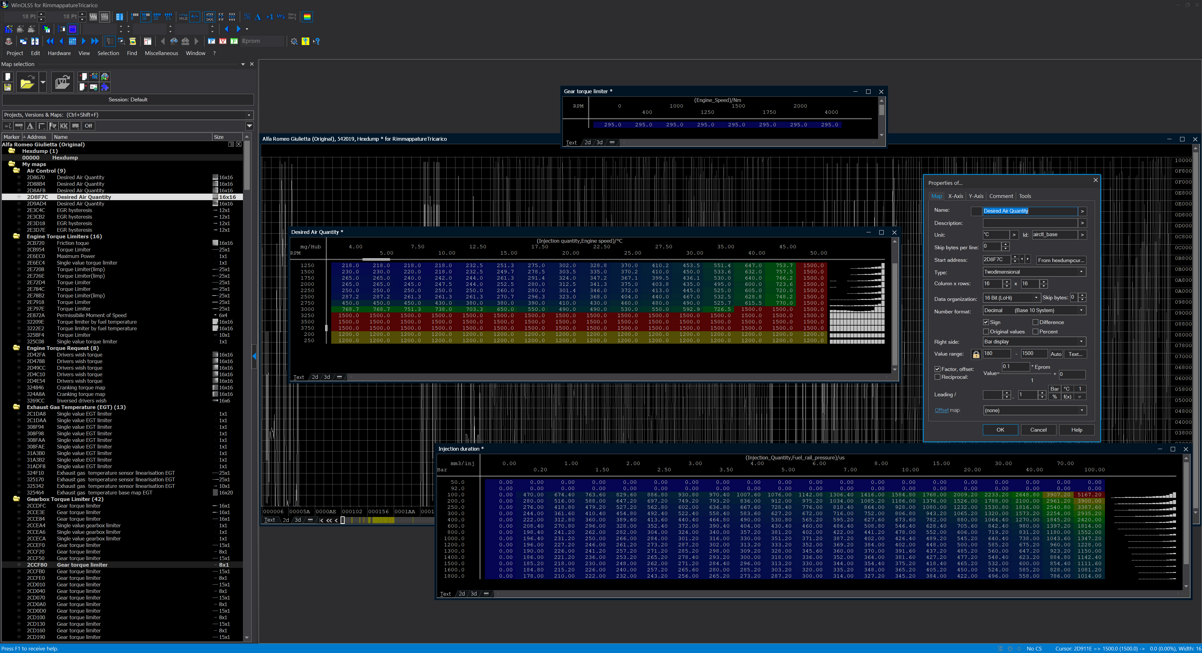Click the yellow floppy save icon in Map selection
Image resolution: width=1202 pixels, height=653 pixels.
(7, 88)
